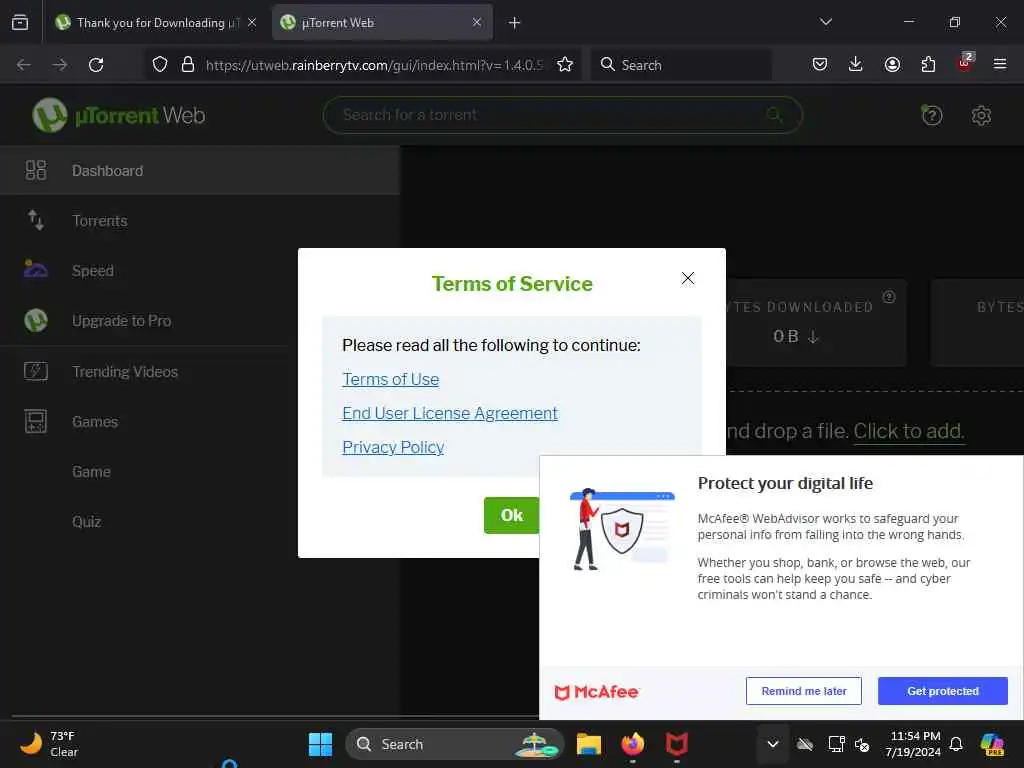Viewport: 1024px width, 768px height.
Task: Click the Speed gauge icon
Action: tap(36, 269)
